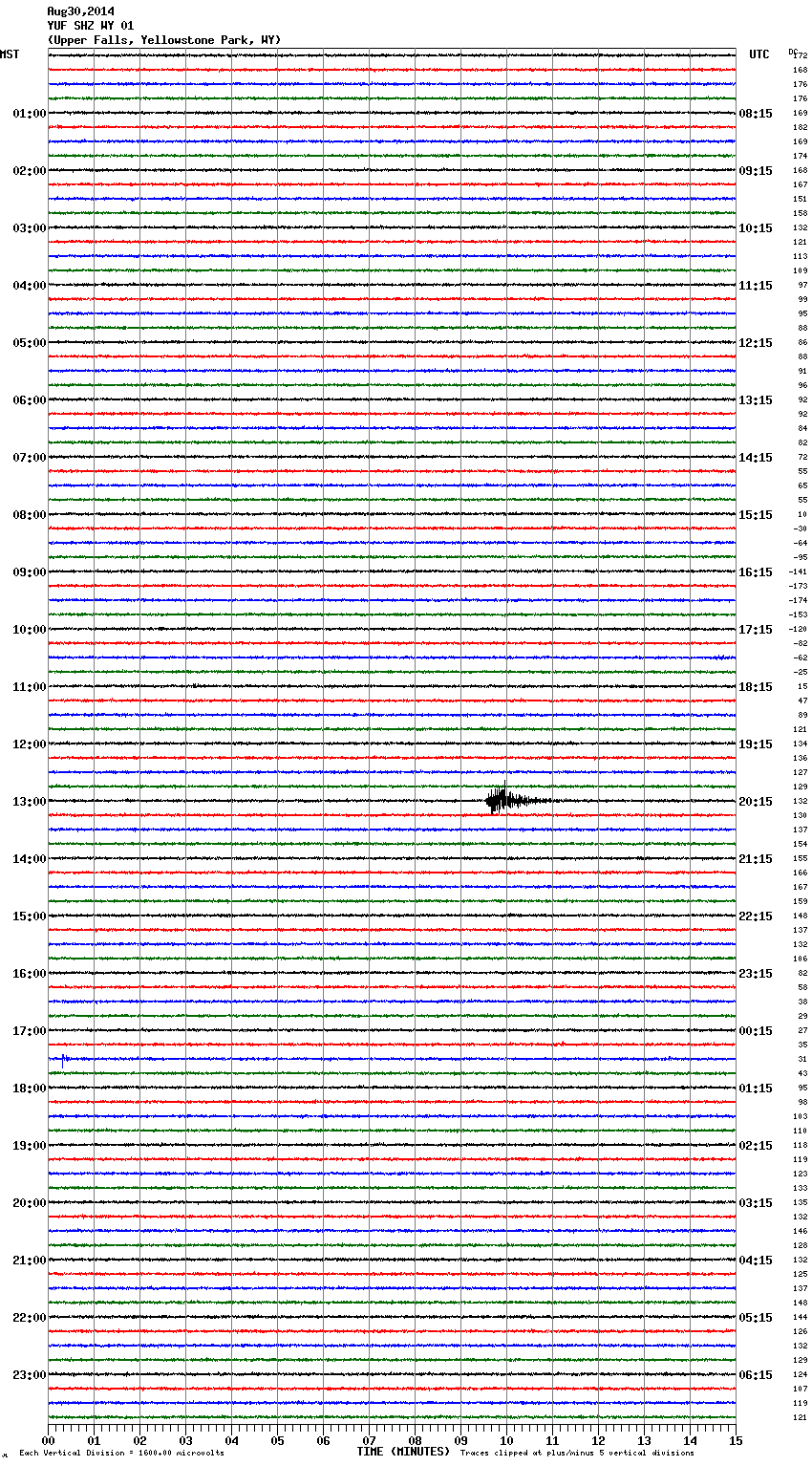
Task: Click the DC offset value '-174'
Action: [798, 600]
